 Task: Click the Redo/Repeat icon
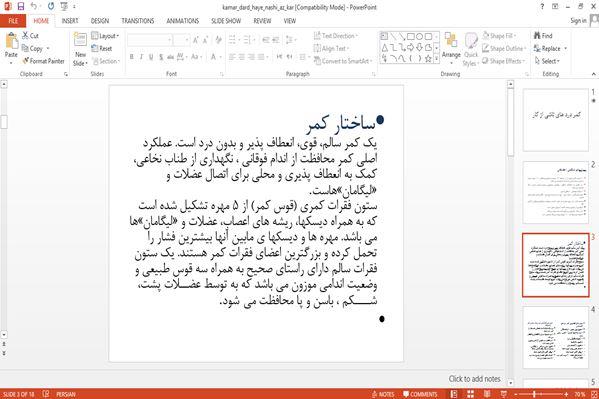click(51, 6)
